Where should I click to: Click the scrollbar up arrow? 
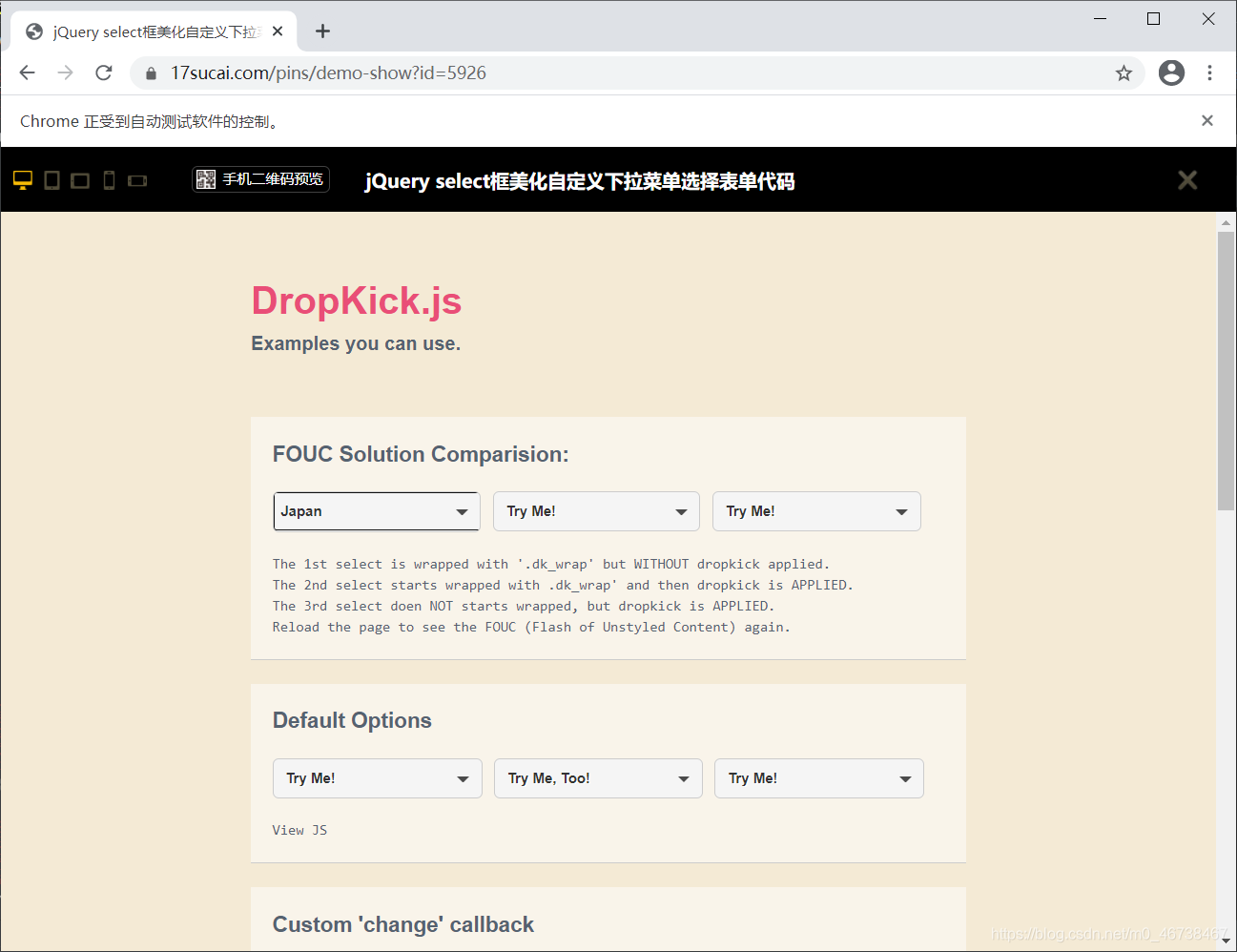[1226, 222]
